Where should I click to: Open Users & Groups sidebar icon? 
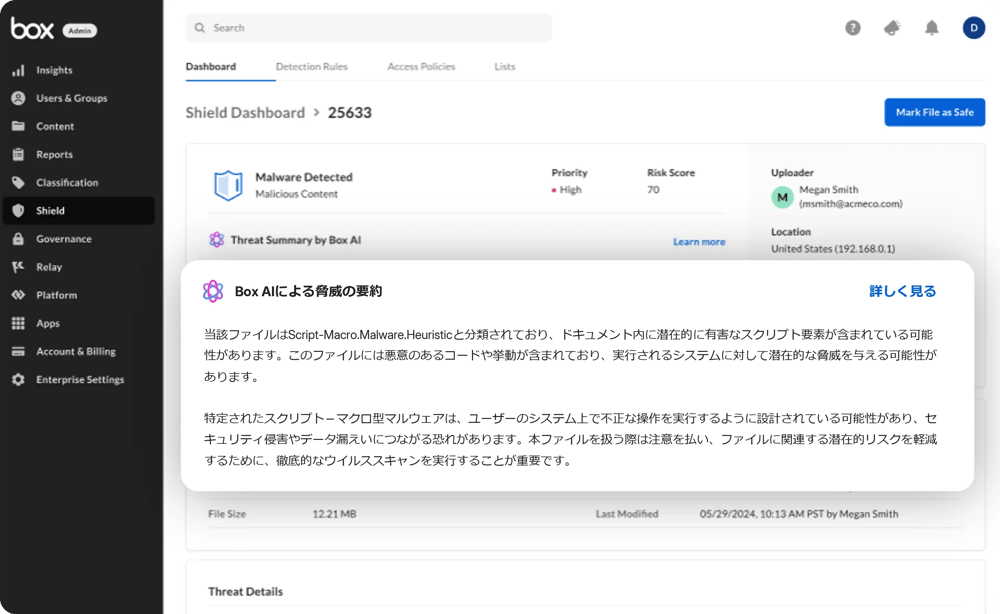pyautogui.click(x=18, y=98)
